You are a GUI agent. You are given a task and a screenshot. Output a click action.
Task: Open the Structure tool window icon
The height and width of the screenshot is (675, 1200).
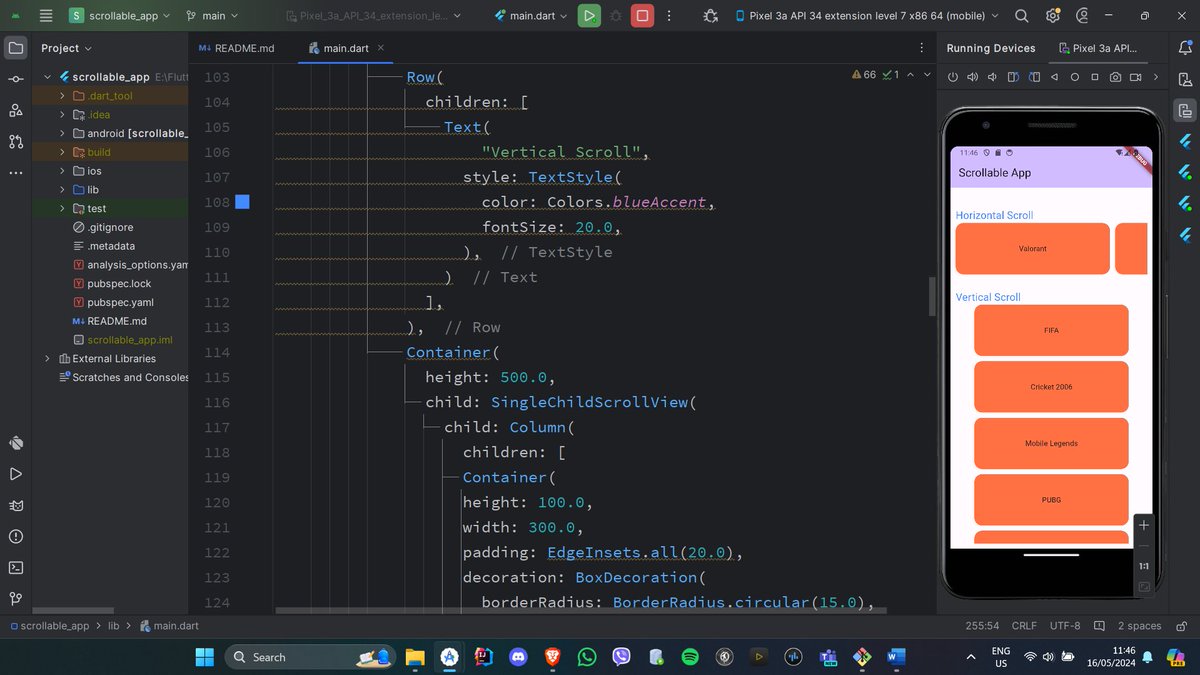(15, 110)
